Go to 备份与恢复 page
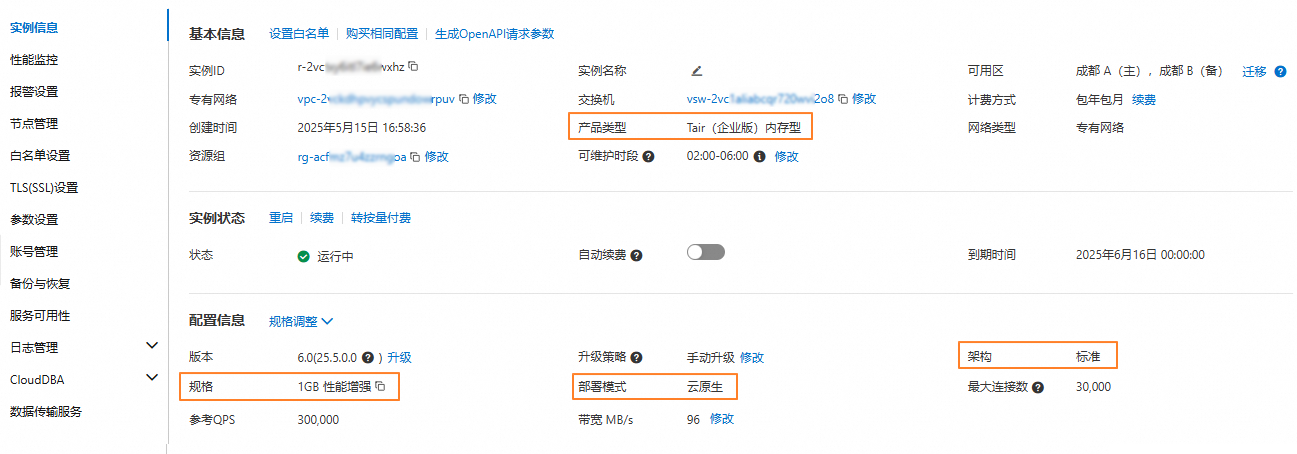This screenshot has height=454, width=1297. 40,284
